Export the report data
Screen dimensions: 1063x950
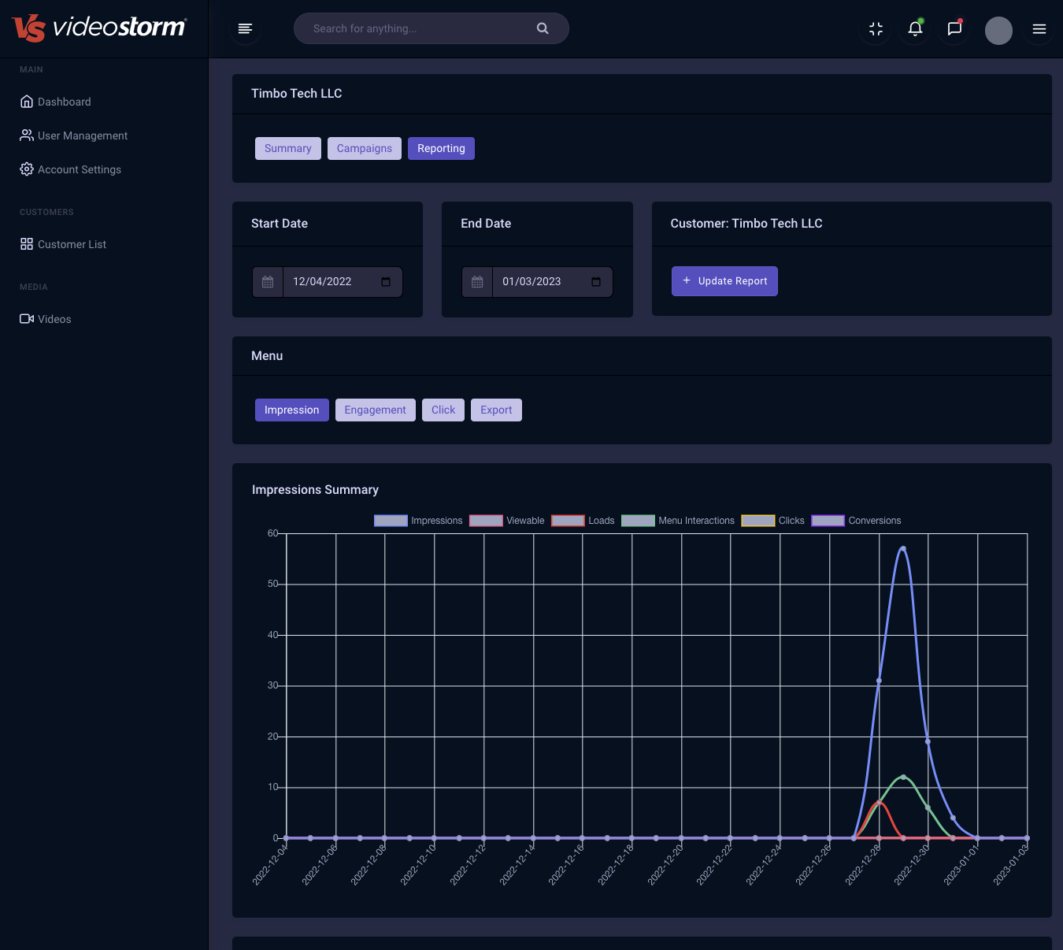tap(496, 410)
